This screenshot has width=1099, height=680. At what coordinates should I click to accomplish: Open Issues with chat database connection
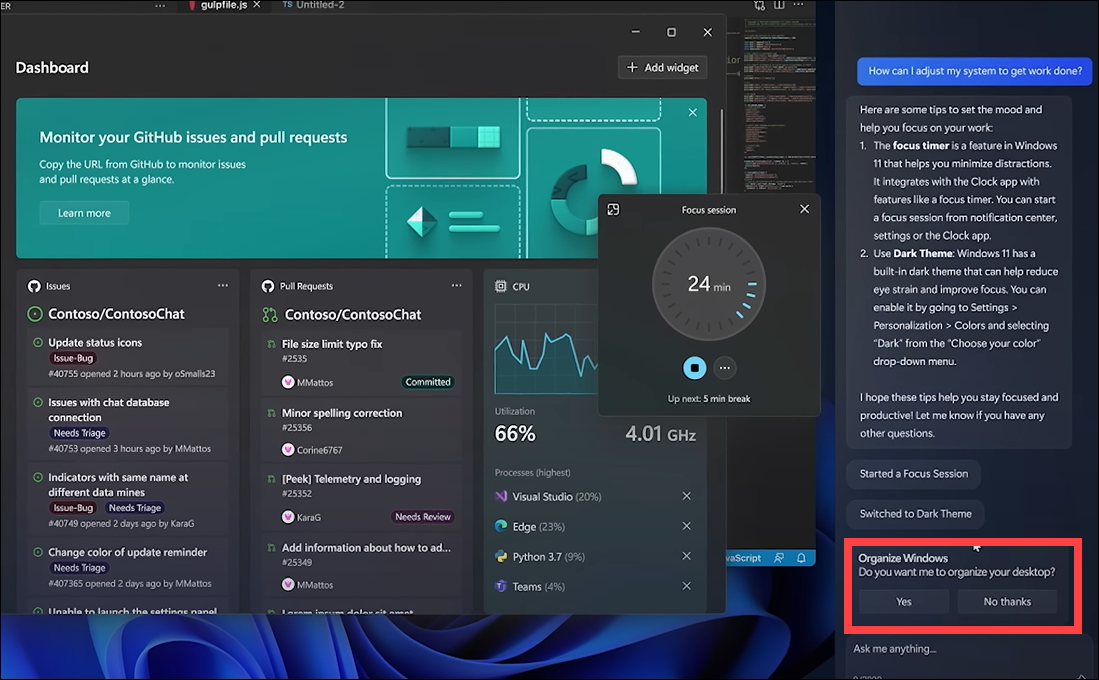pyautogui.click(x=109, y=409)
